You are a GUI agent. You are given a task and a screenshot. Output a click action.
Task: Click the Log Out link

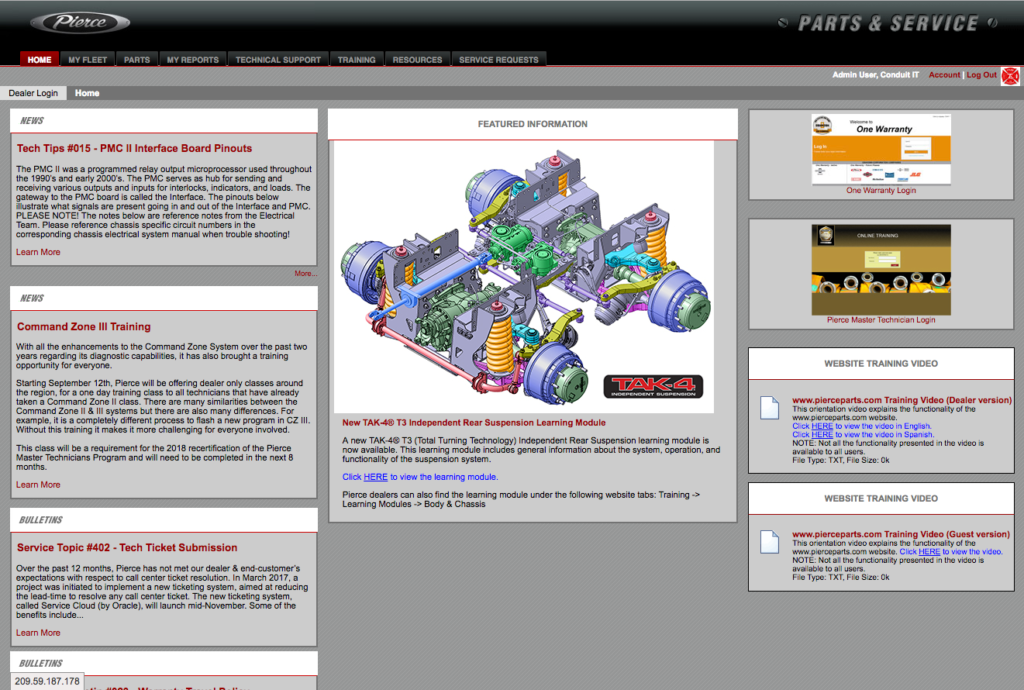pos(982,75)
